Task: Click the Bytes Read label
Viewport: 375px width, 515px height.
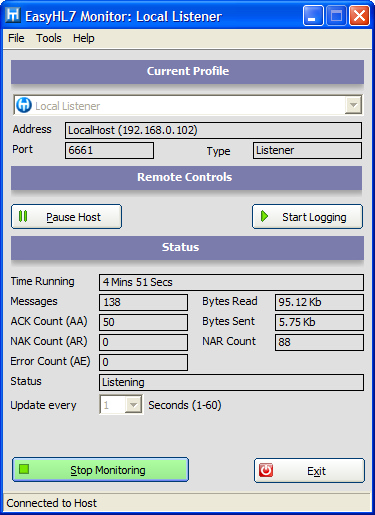Action: 230,301
